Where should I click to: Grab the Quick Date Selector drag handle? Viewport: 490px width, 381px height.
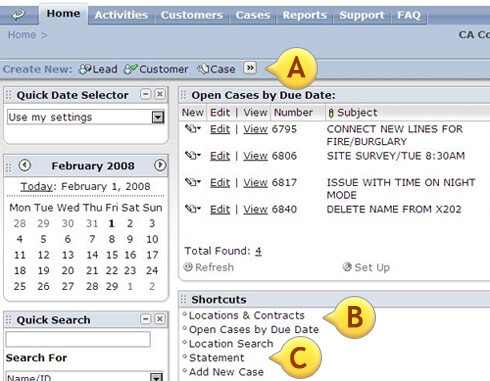point(9,95)
